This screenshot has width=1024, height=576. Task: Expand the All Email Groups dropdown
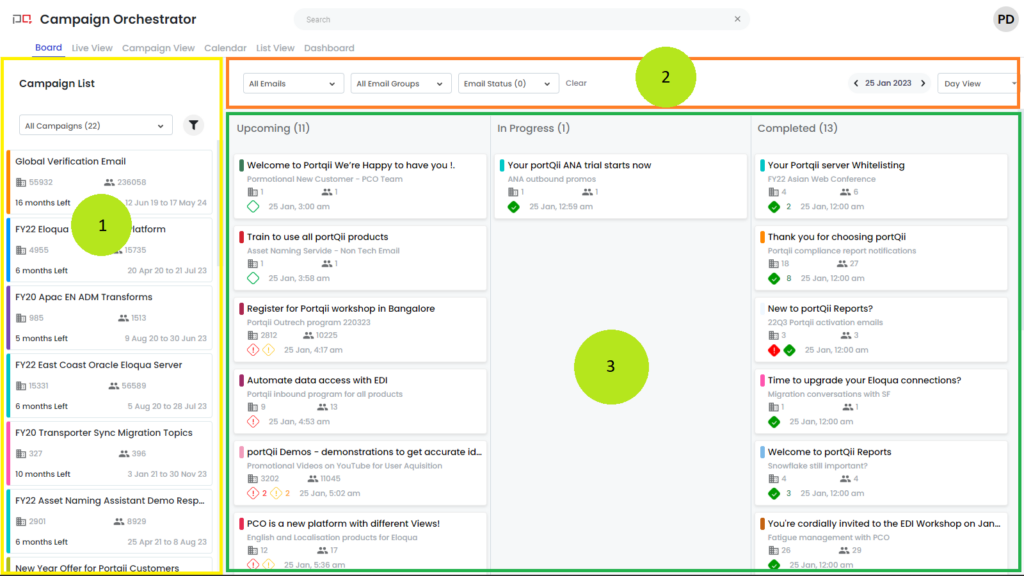point(400,84)
